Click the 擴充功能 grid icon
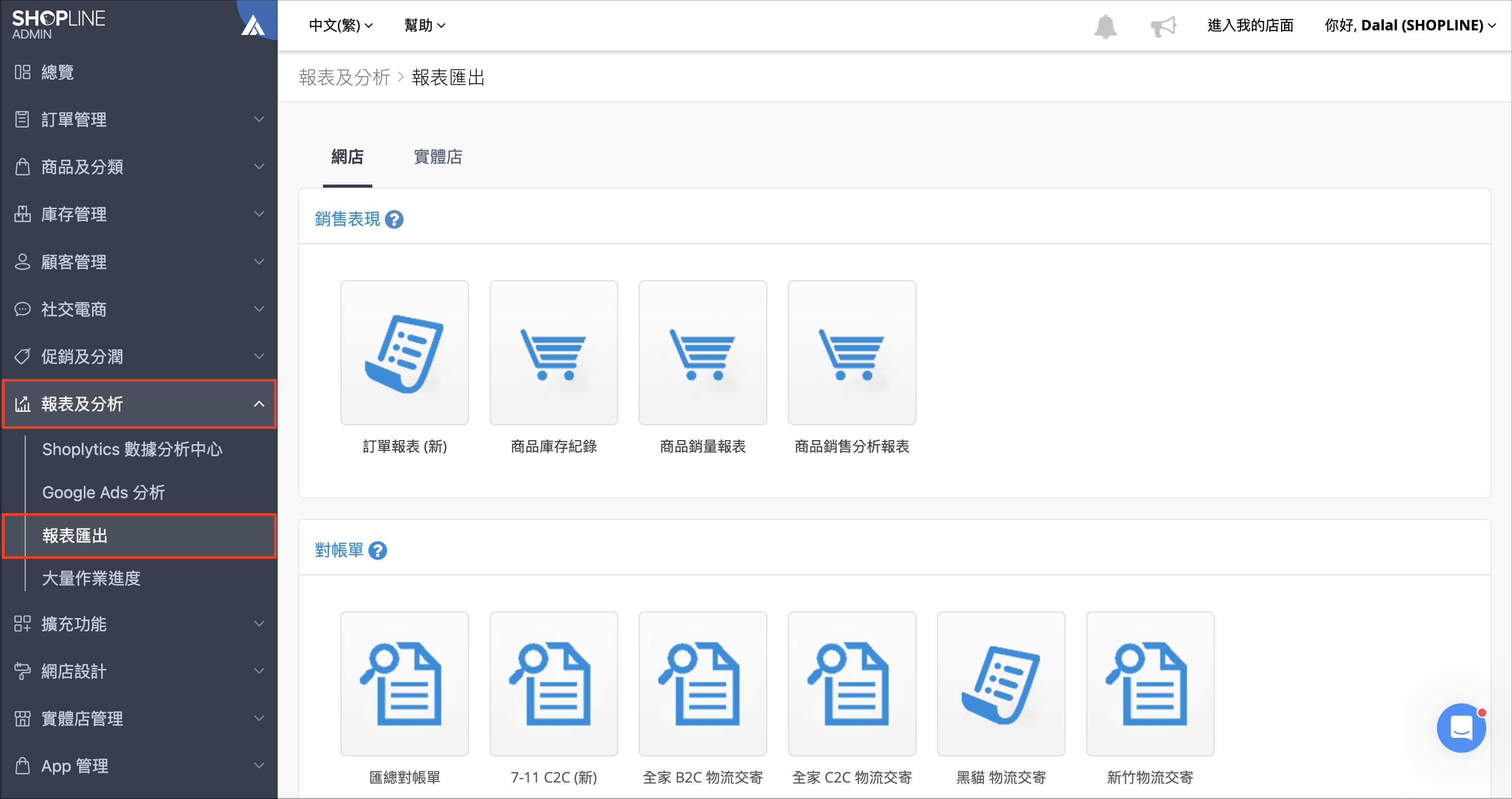Screen dimensions: 1512x799 (x=22, y=624)
